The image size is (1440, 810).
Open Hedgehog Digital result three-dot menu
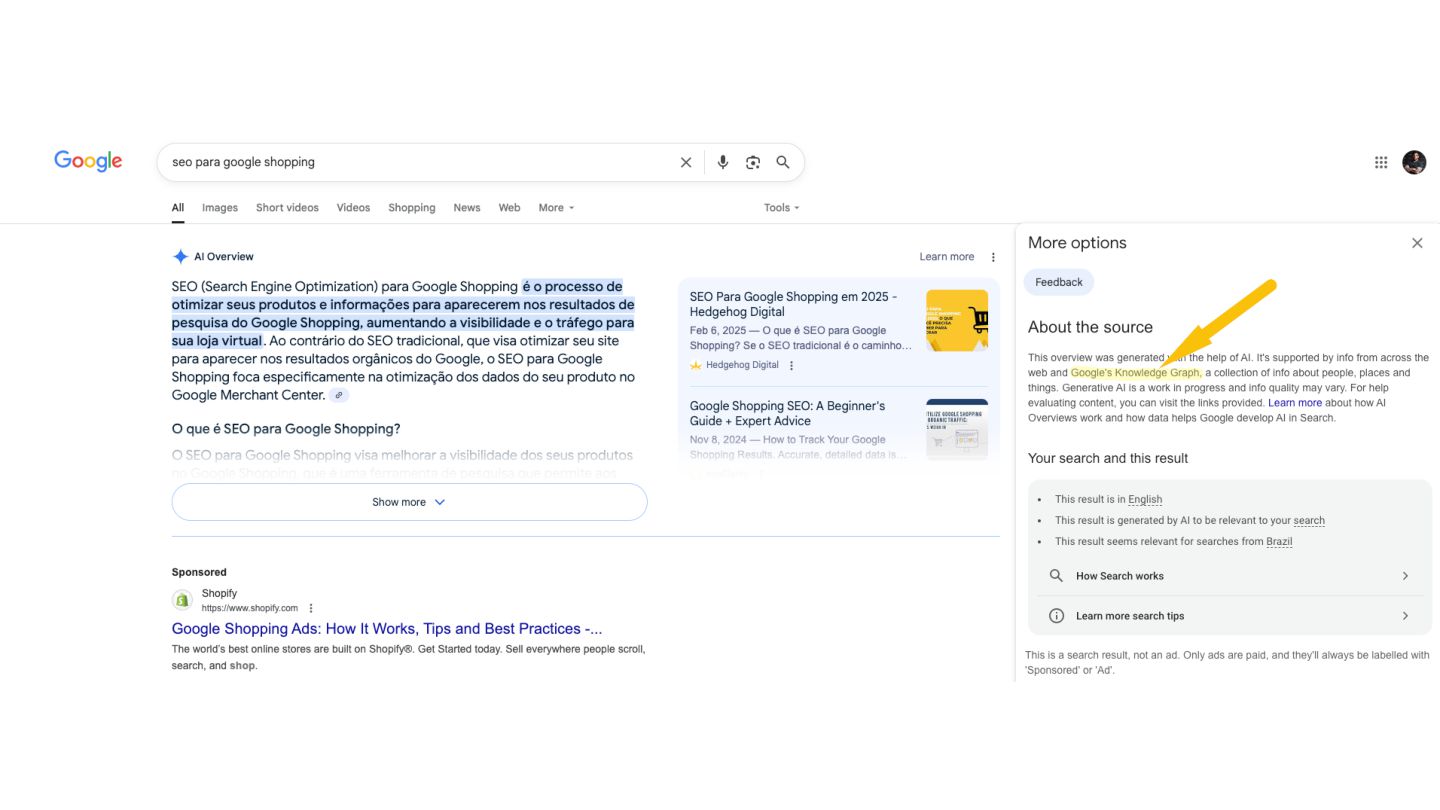pyautogui.click(x=791, y=366)
